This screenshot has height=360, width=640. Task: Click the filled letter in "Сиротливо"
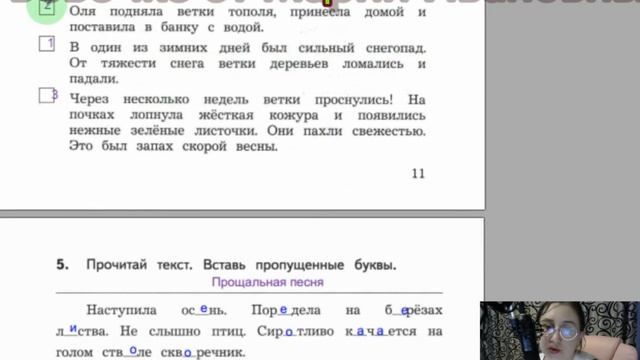point(289,332)
